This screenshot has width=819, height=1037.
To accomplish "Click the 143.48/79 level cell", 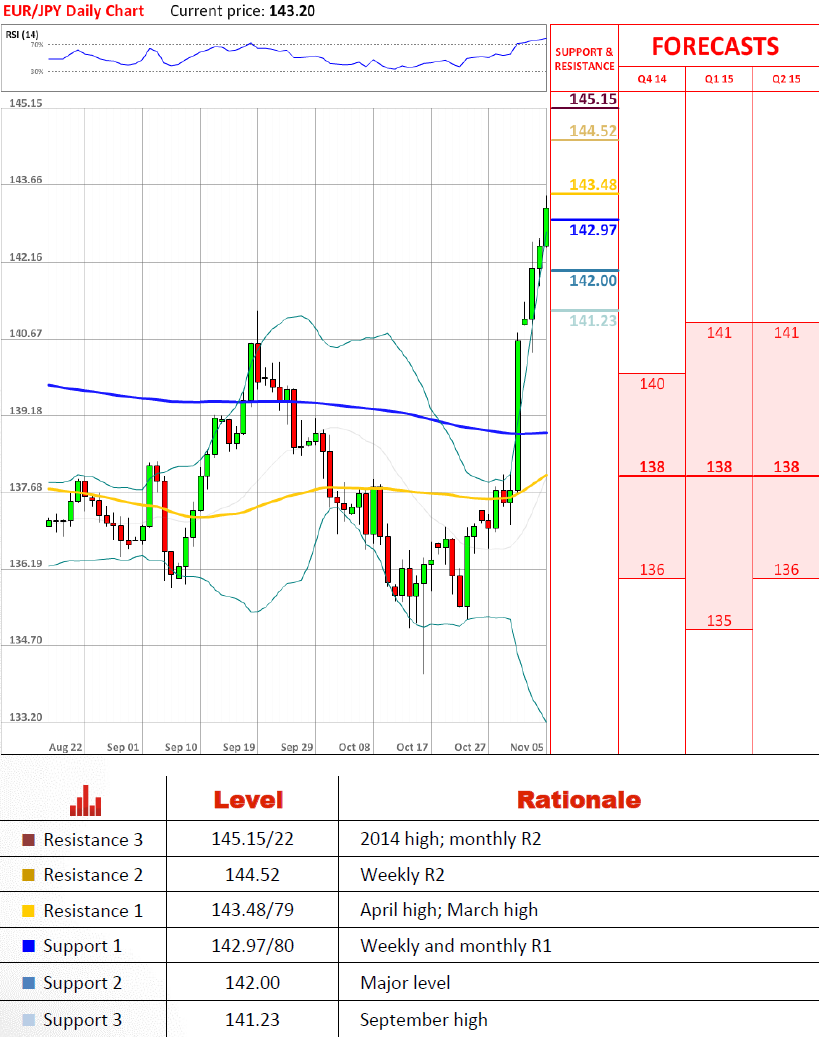I will 252,910.
